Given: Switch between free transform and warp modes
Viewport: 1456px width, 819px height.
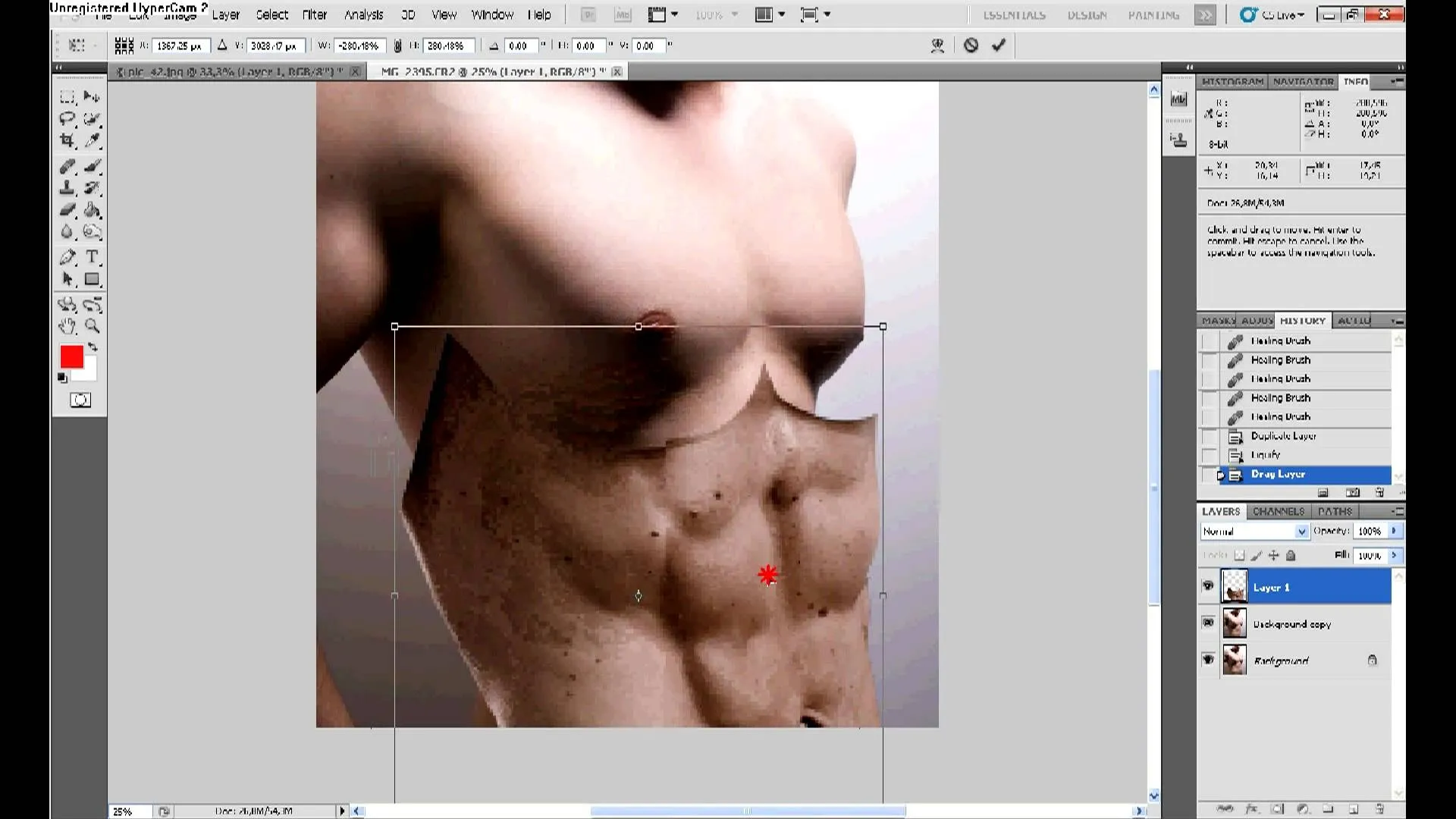Looking at the screenshot, I should [x=937, y=45].
